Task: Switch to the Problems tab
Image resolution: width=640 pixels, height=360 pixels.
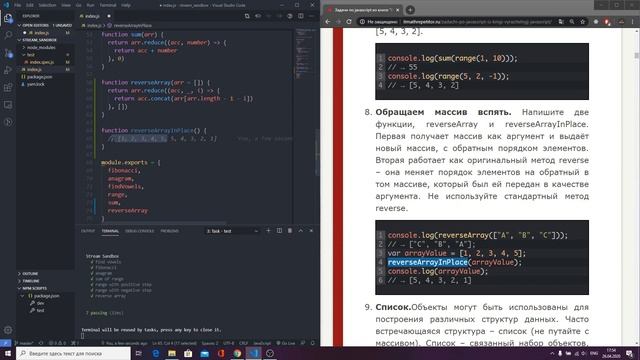Action: (169, 231)
